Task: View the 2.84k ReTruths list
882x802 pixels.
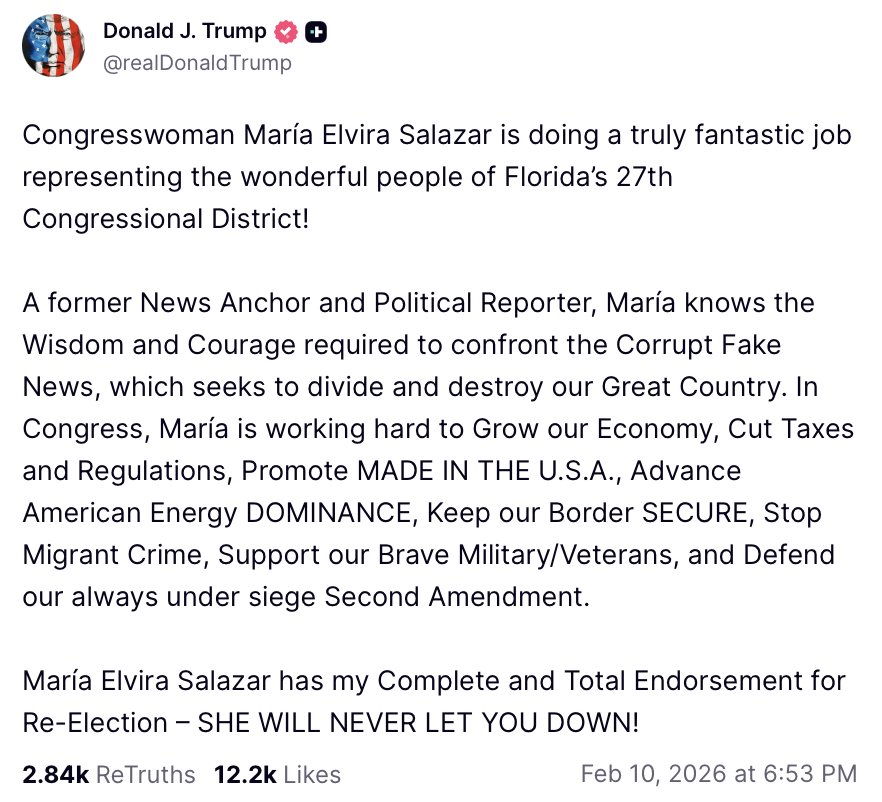Action: click(109, 774)
